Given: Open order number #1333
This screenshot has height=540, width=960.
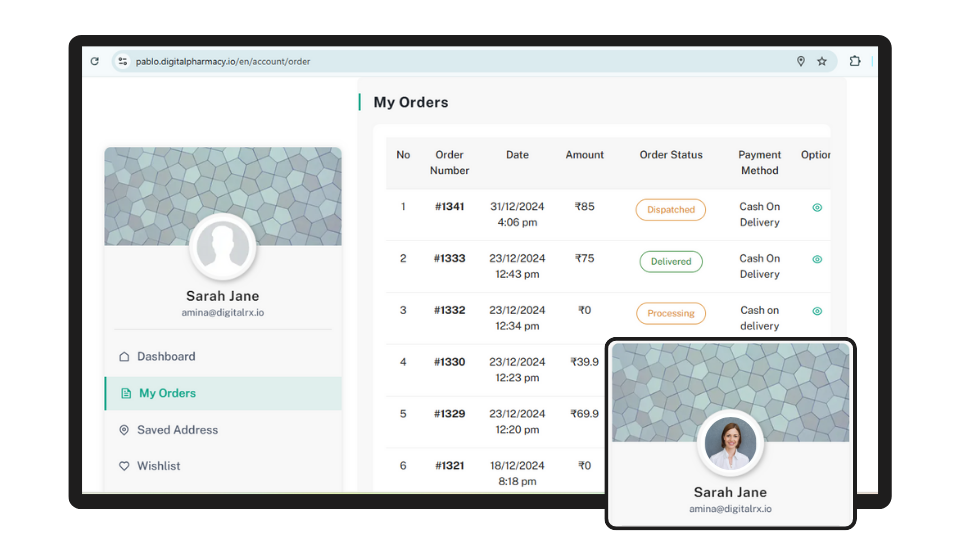Looking at the screenshot, I should pyautogui.click(x=449, y=258).
